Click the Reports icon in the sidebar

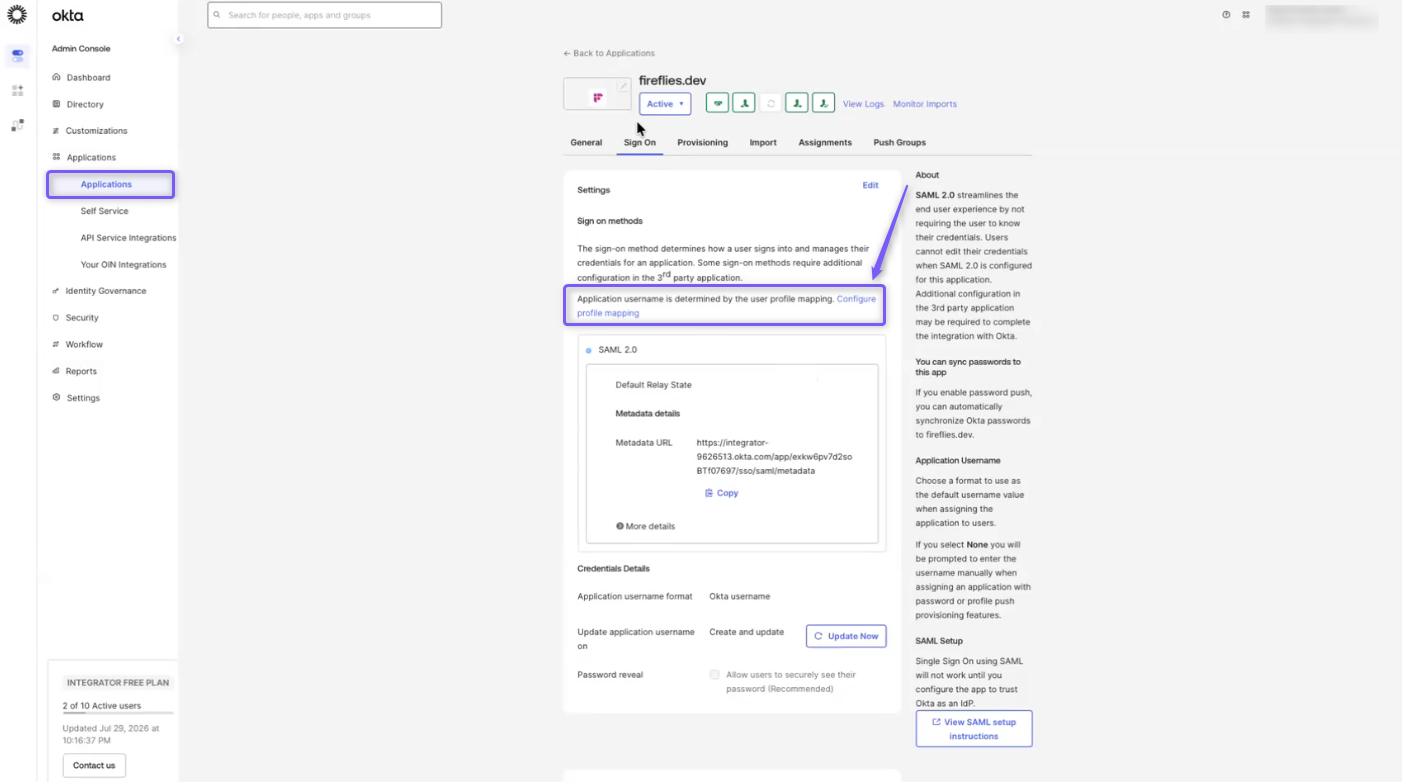click(56, 371)
